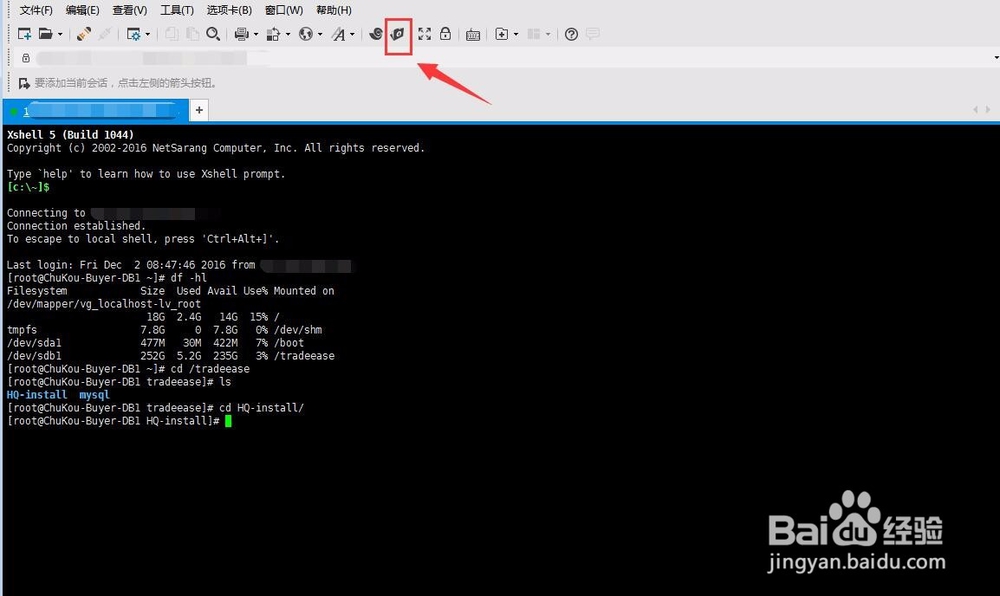Click the Font icon
This screenshot has height=596, width=1000.
[338, 34]
